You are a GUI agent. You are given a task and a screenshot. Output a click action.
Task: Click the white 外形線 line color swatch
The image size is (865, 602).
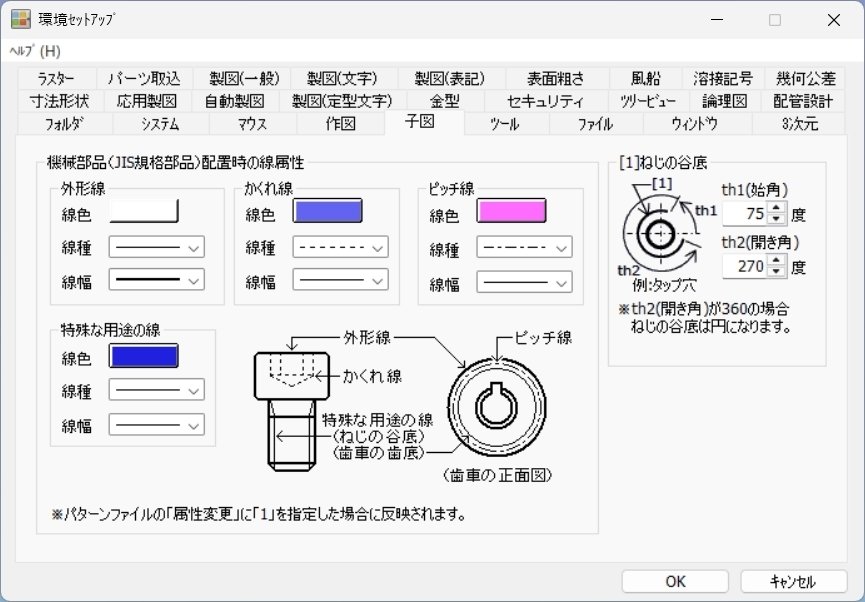pyautogui.click(x=144, y=211)
